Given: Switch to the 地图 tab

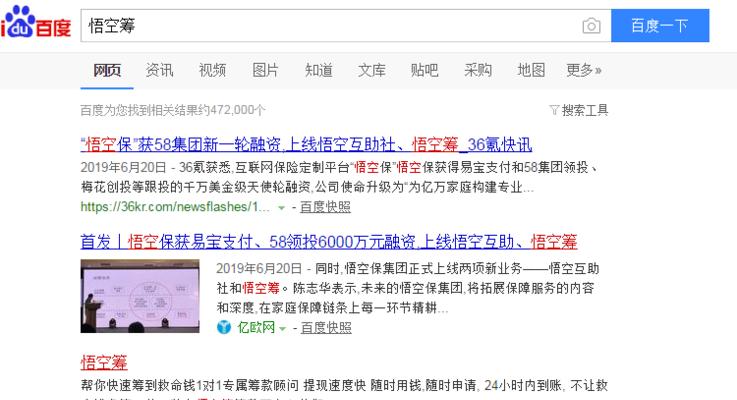Looking at the screenshot, I should 531,71.
